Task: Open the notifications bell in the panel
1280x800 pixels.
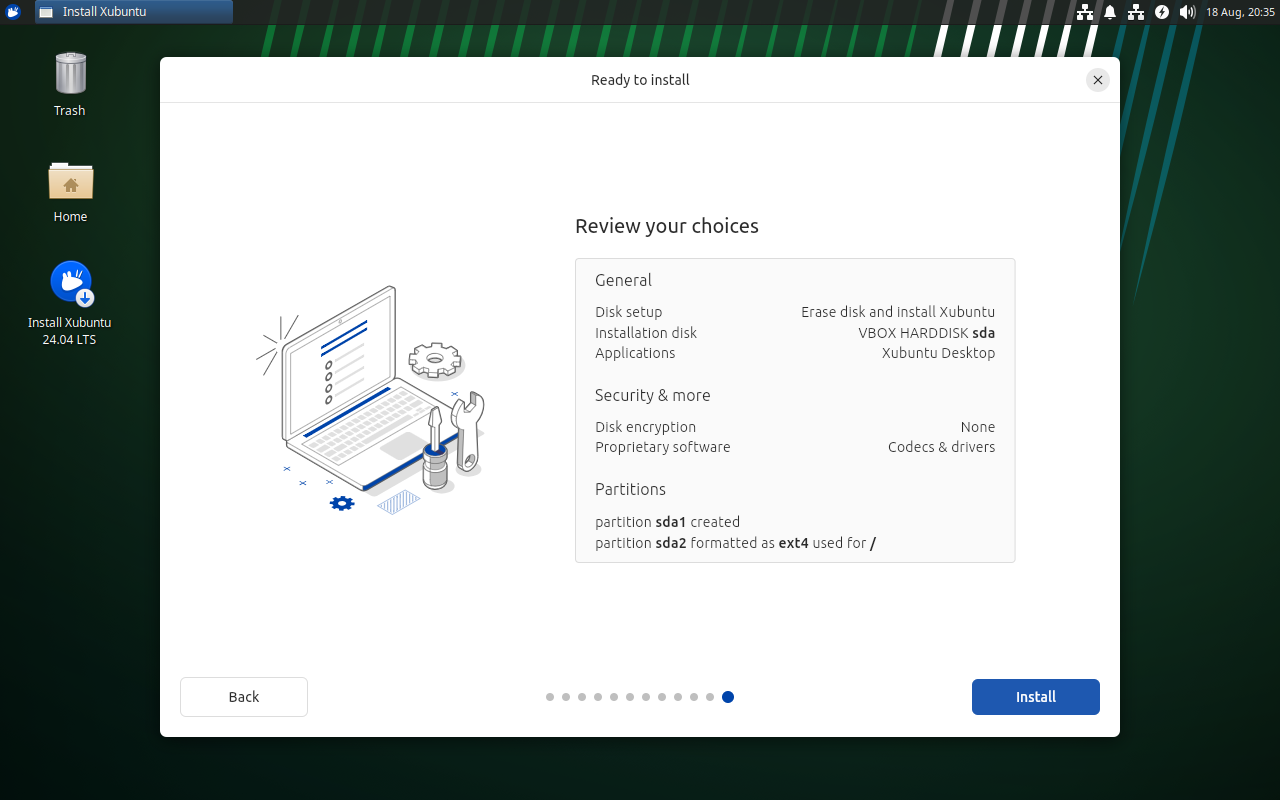Action: [1110, 12]
